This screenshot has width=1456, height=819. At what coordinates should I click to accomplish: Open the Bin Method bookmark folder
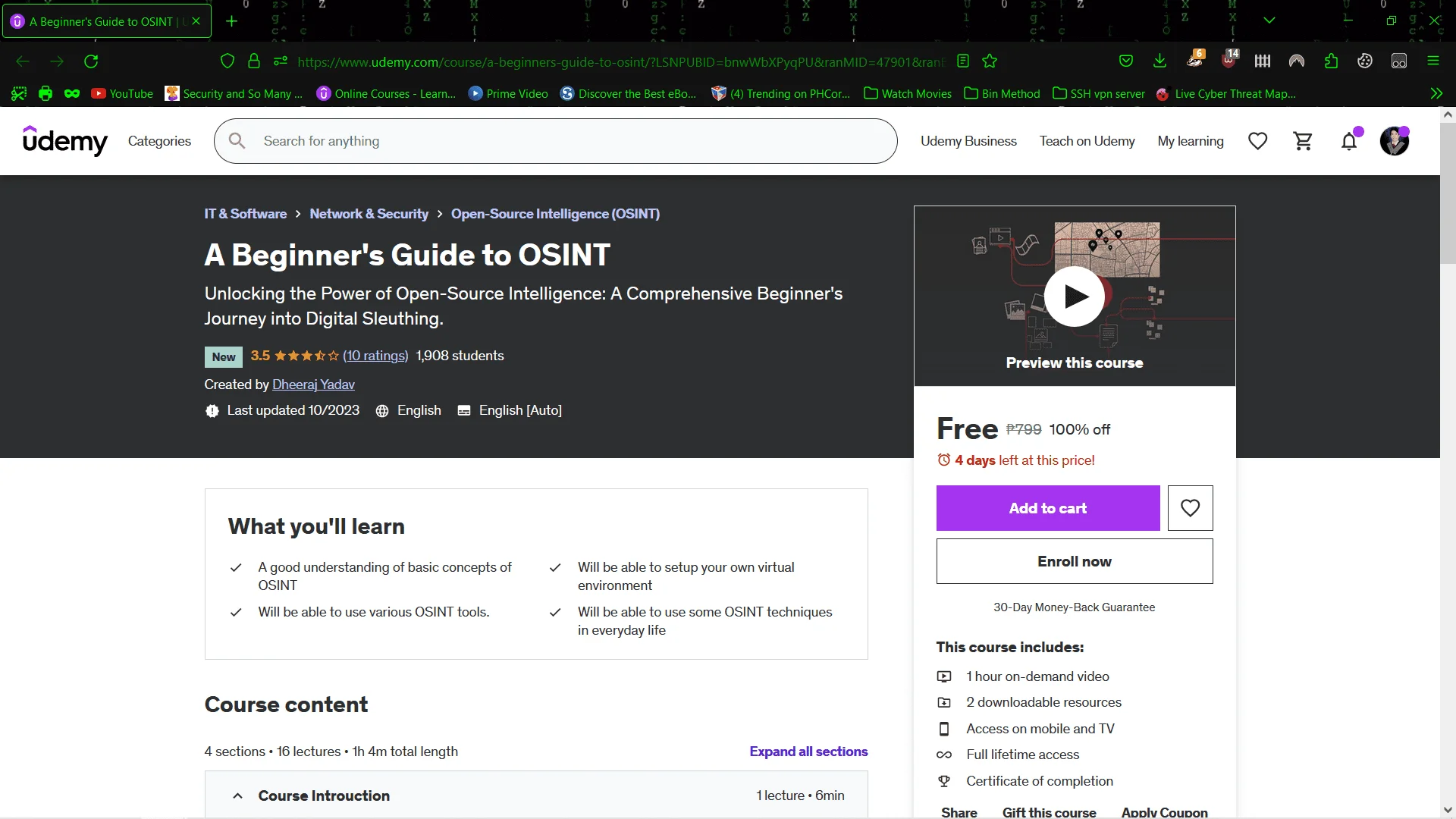(1002, 94)
